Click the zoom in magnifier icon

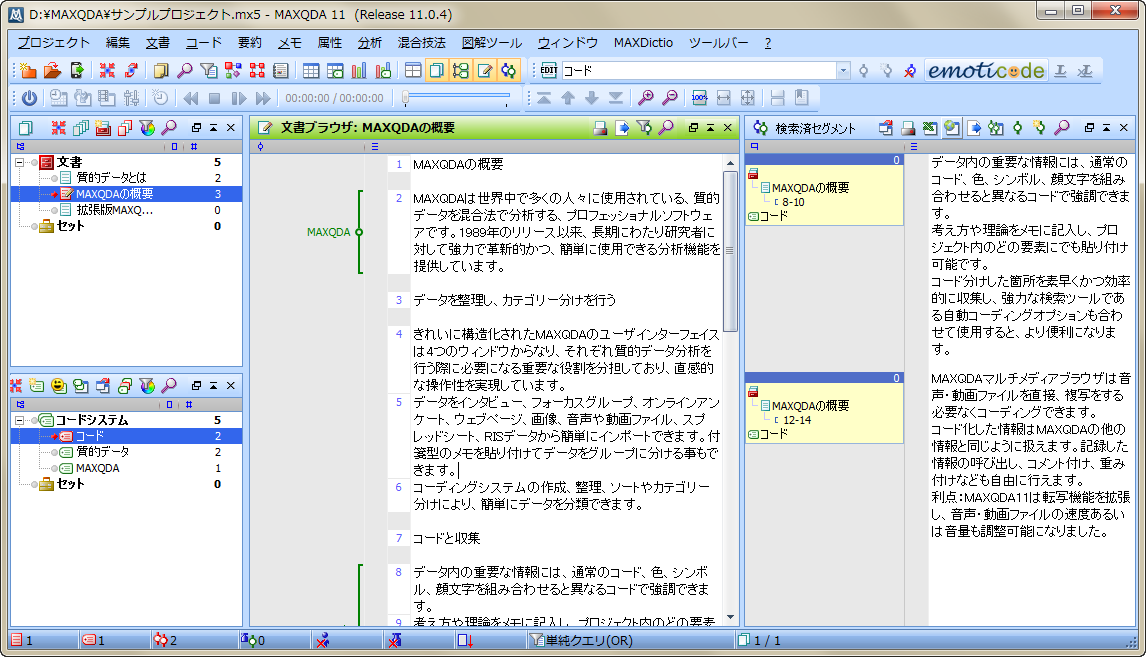pos(645,97)
